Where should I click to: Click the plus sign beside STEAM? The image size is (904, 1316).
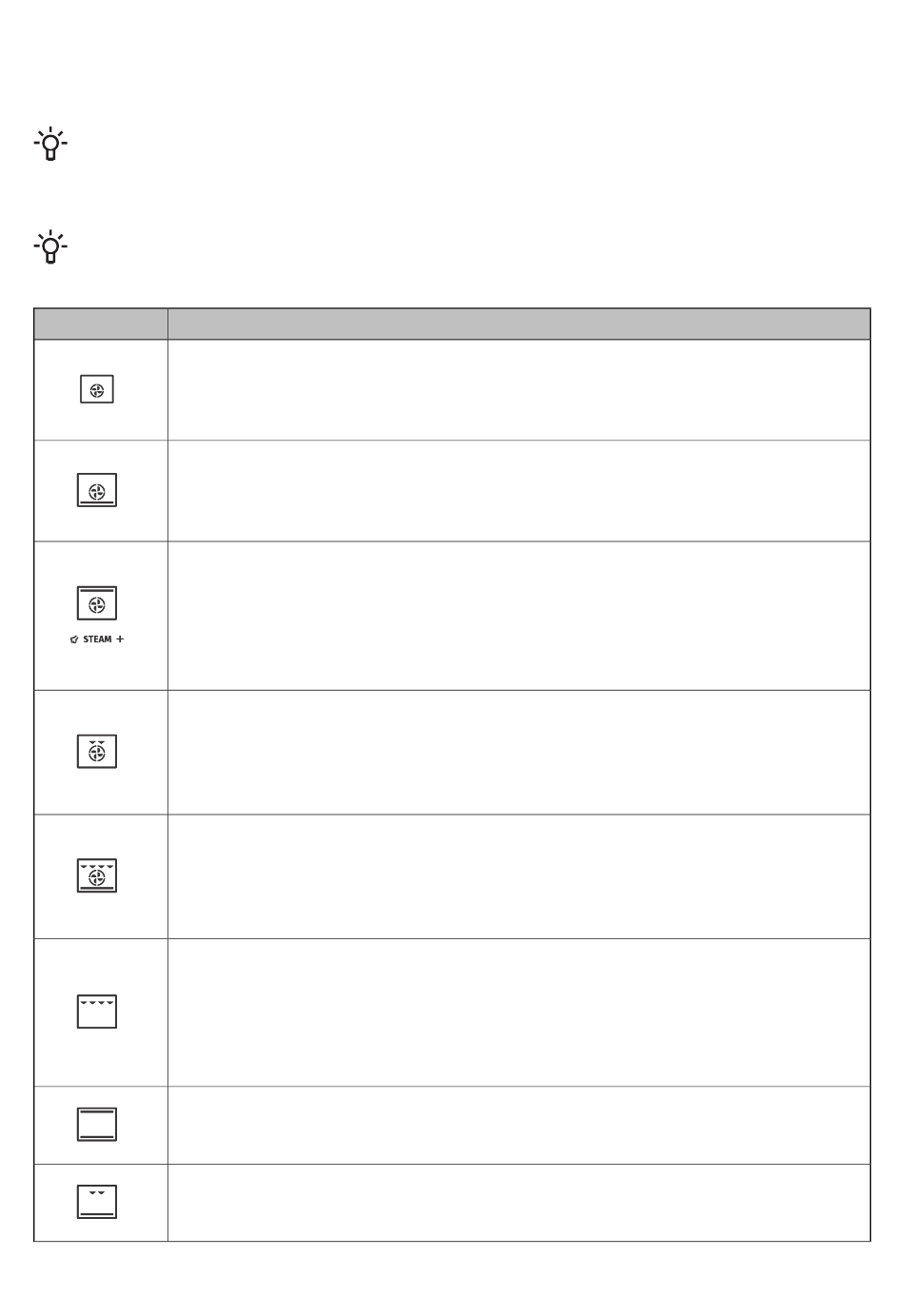(120, 639)
